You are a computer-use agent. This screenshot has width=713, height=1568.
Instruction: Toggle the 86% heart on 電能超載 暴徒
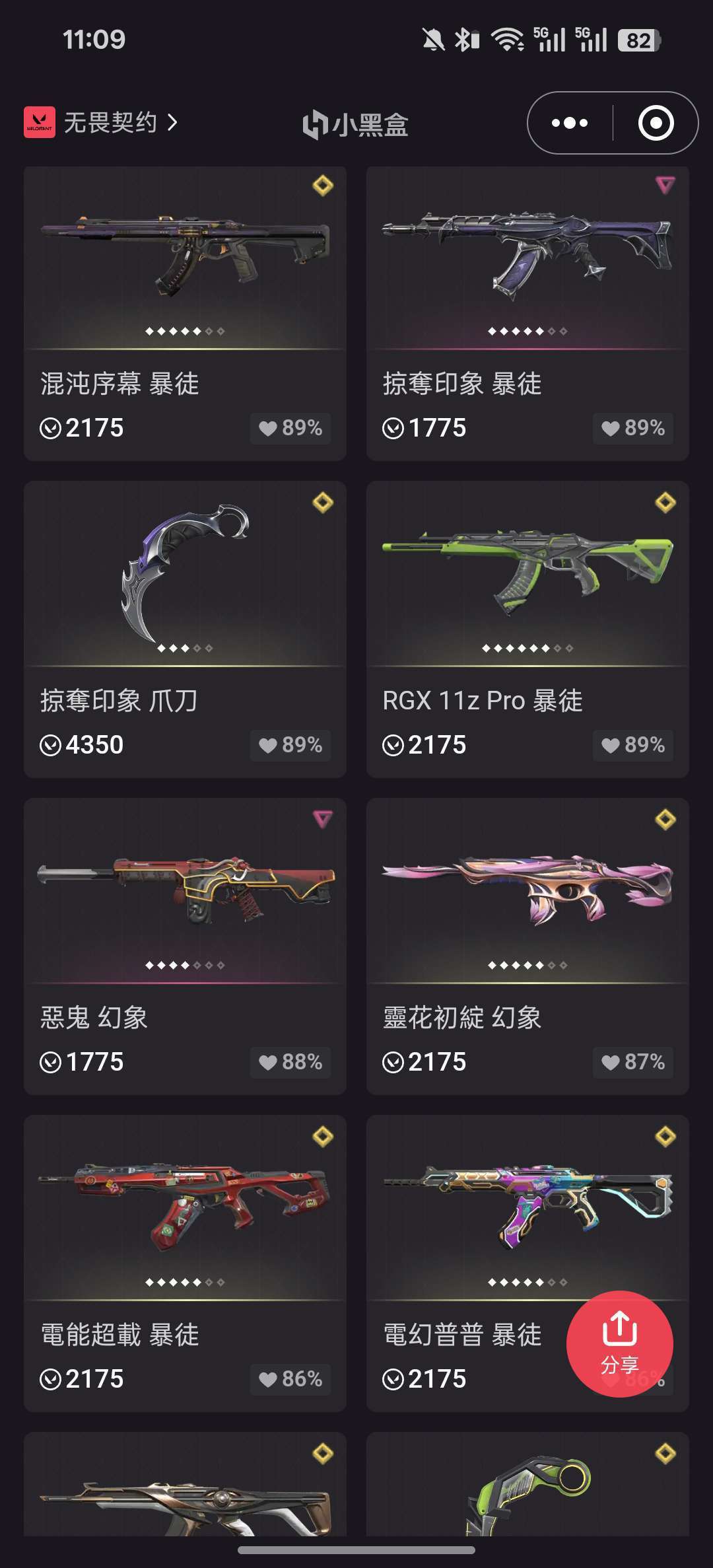pos(290,1379)
